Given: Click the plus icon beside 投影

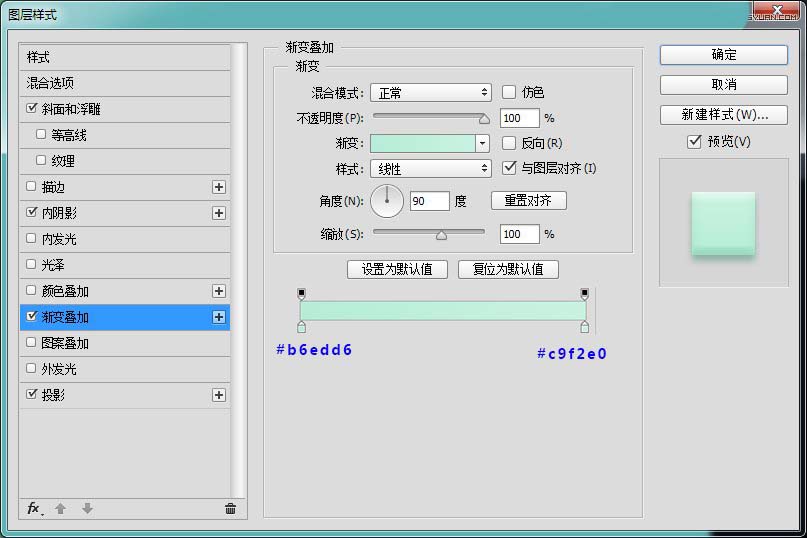Looking at the screenshot, I should (x=219, y=395).
